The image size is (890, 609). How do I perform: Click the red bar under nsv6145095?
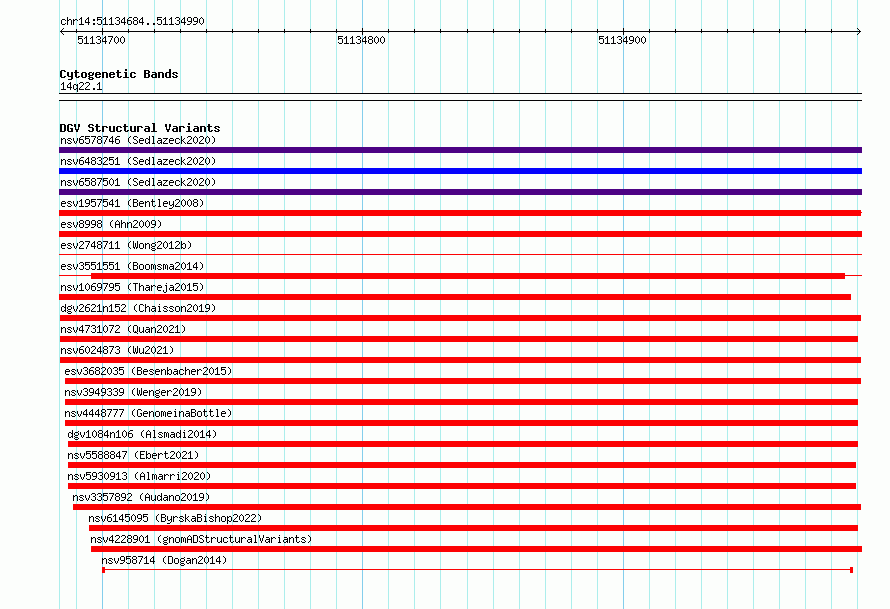tap(473, 528)
